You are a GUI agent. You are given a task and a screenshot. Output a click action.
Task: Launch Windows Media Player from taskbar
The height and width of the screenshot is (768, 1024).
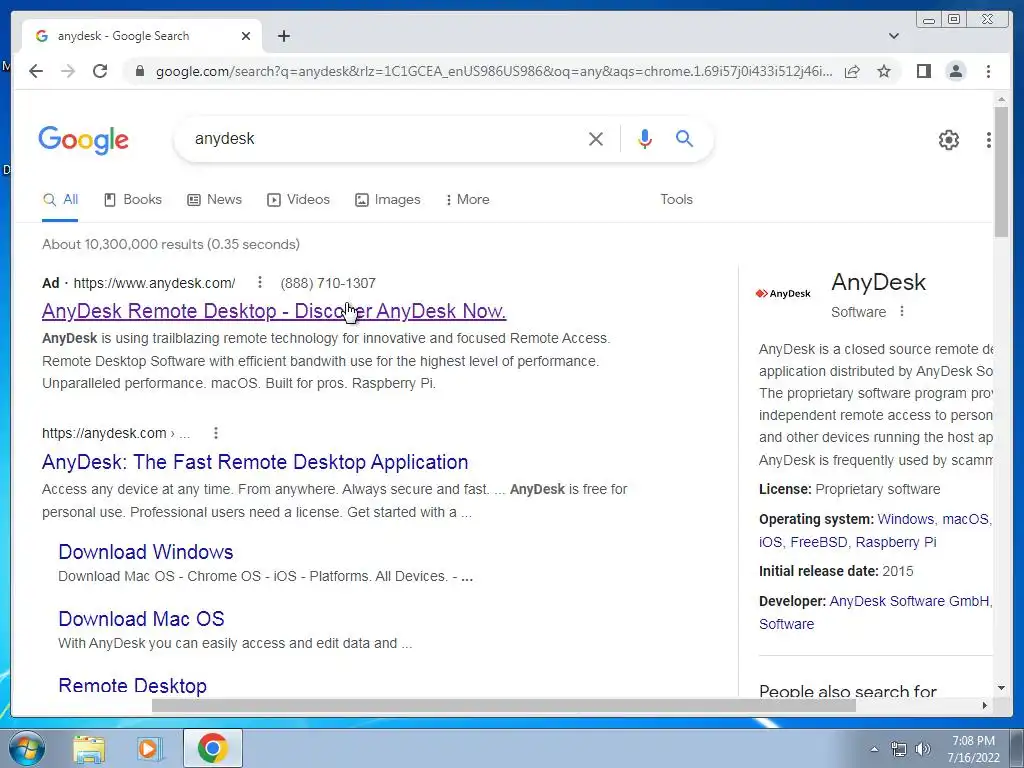pyautogui.click(x=150, y=748)
